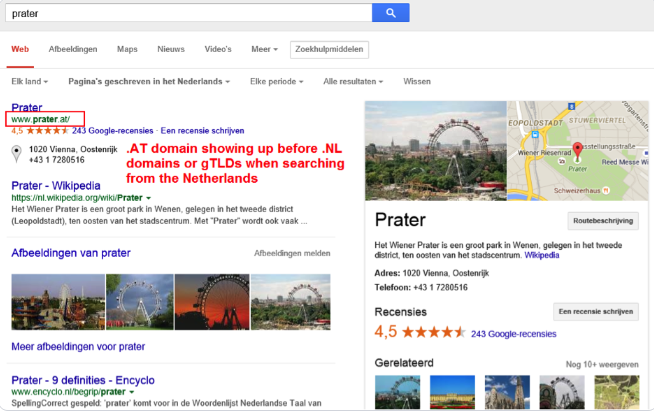Screen dimensions: 654x414
Task: Open the Maps tab
Action: pyautogui.click(x=127, y=49)
